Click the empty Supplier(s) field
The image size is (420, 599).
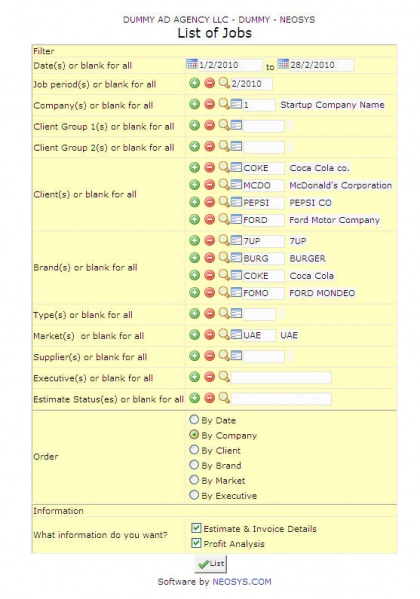[x=264, y=356]
